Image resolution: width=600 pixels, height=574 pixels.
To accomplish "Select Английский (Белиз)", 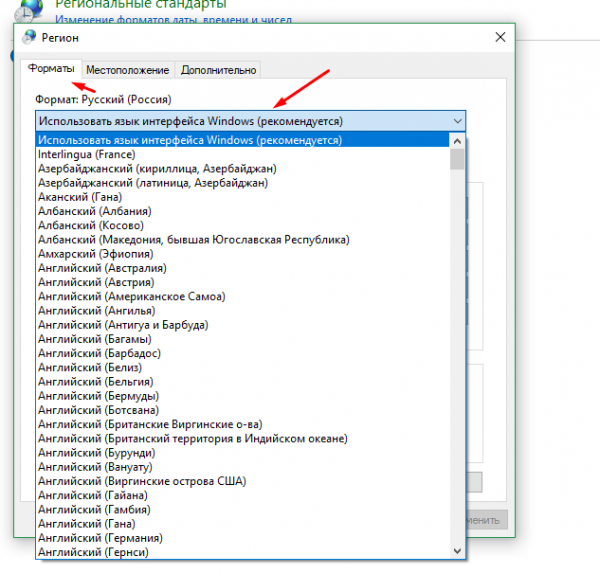I will click(x=243, y=367).
